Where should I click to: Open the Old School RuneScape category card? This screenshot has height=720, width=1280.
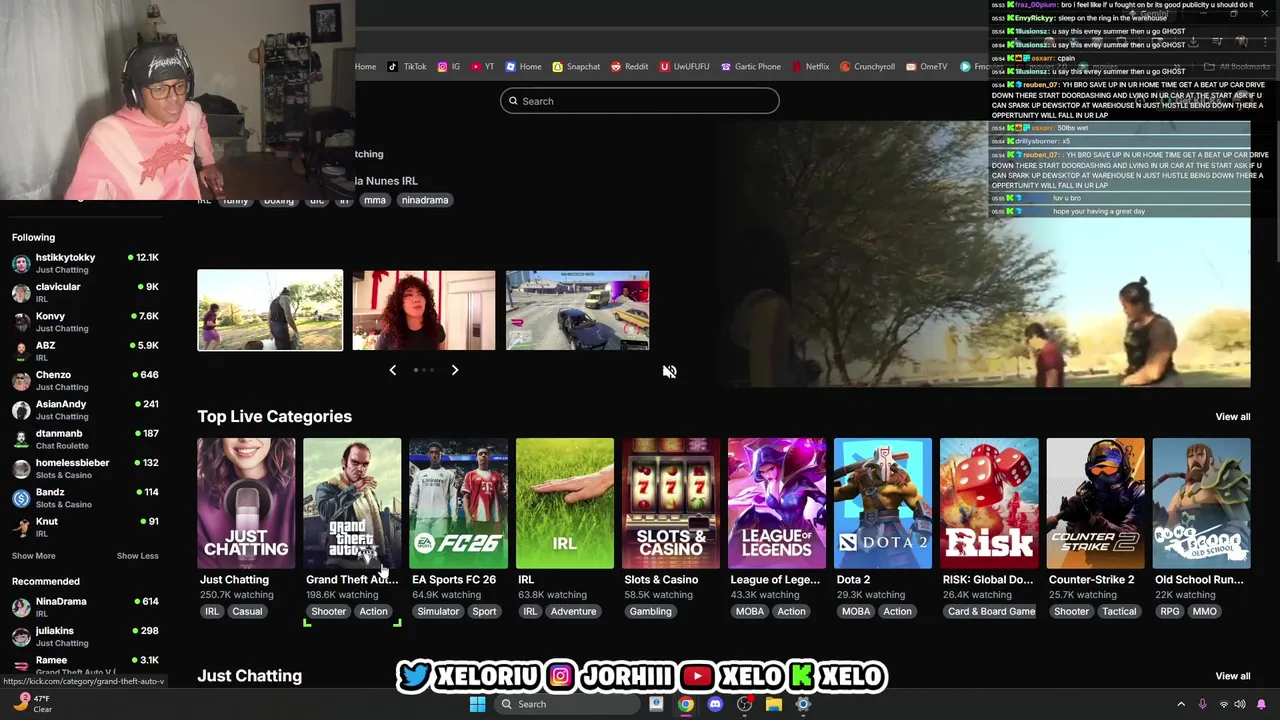[x=1201, y=503]
